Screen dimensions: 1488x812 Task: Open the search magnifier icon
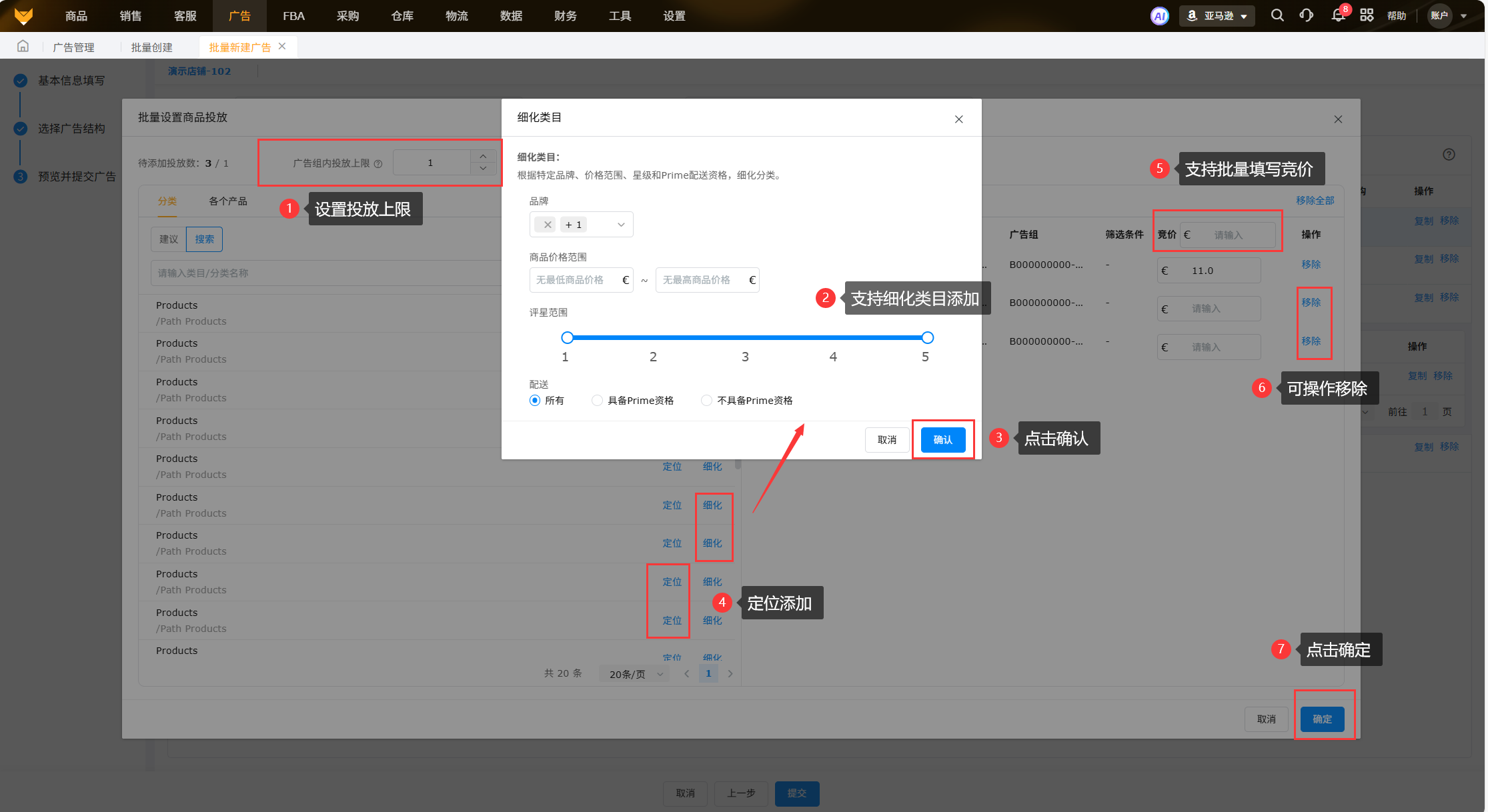point(1277,15)
